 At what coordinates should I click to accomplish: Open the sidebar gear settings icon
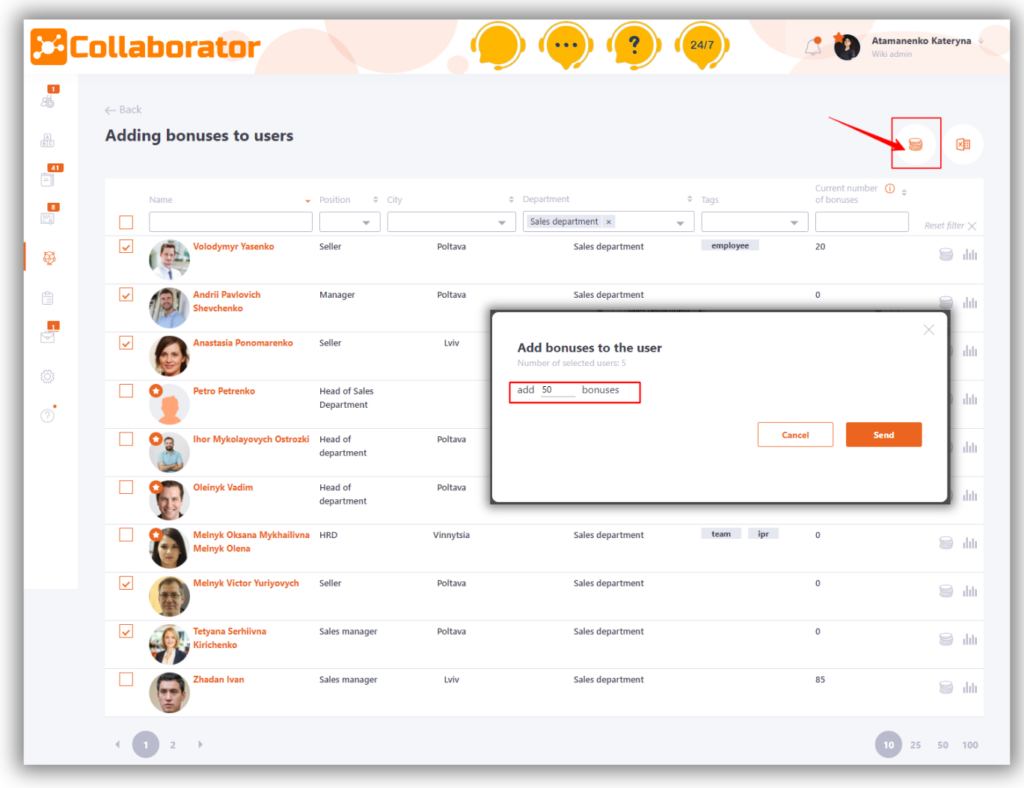[48, 377]
